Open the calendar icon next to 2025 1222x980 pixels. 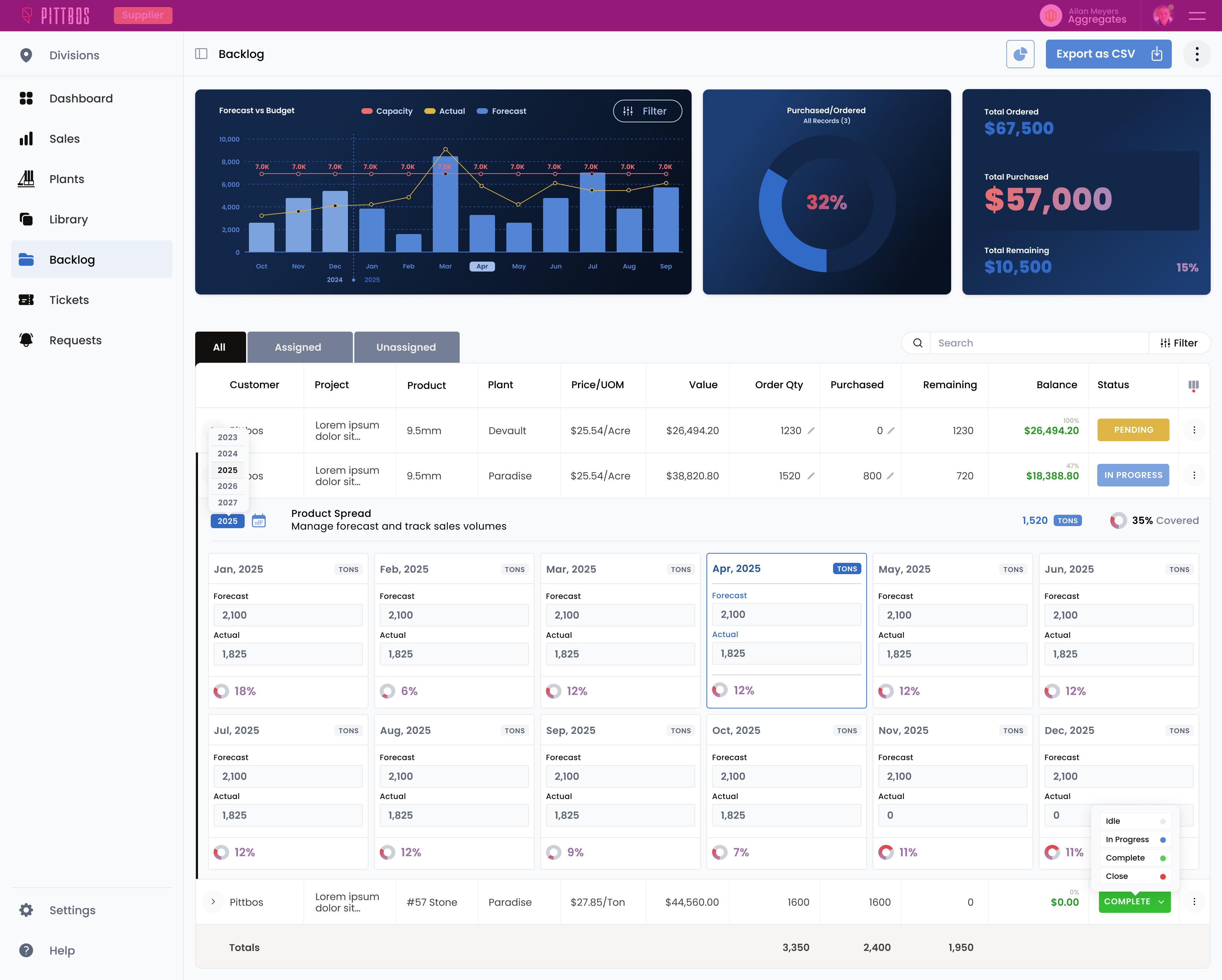[x=258, y=521]
